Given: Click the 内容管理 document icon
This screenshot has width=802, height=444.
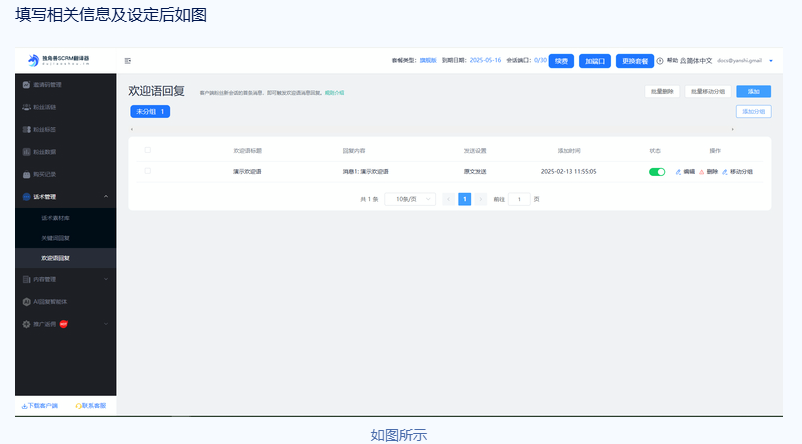Looking at the screenshot, I should pos(27,279).
